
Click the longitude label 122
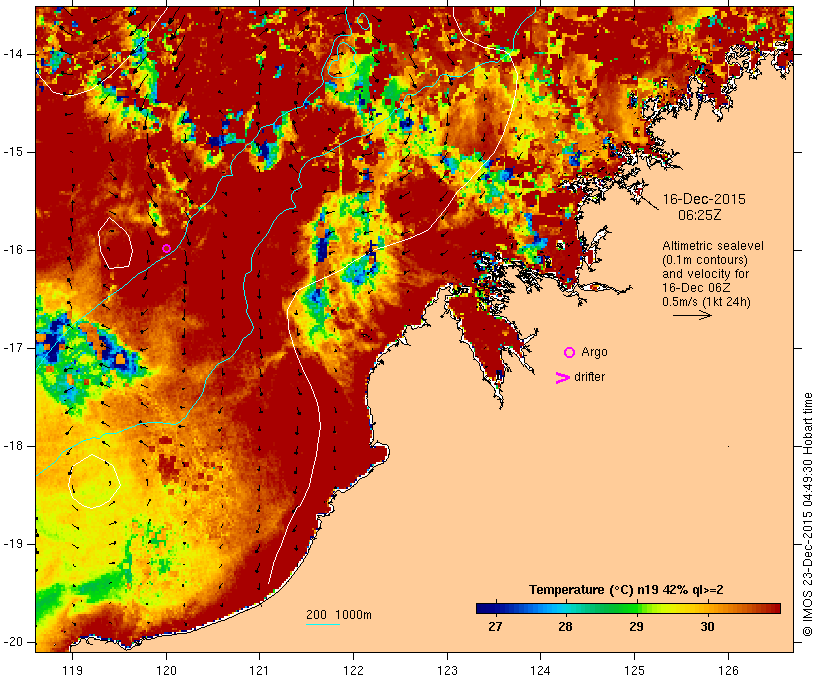pos(354,670)
